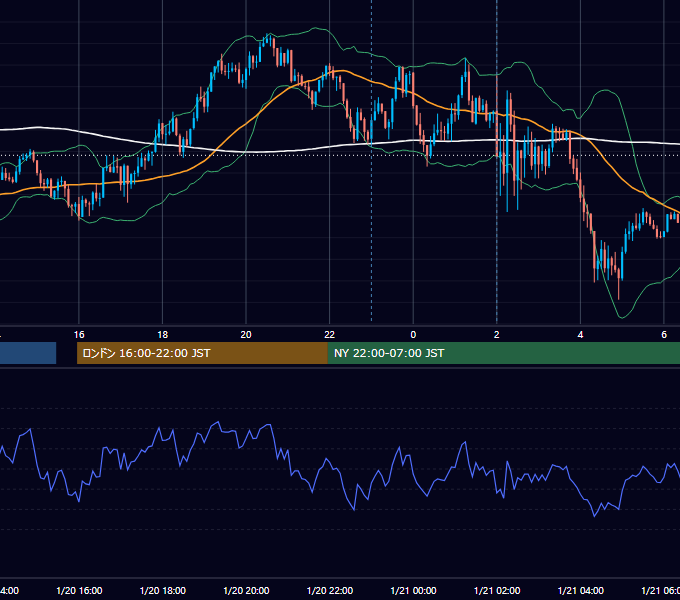This screenshot has height=600, width=680.
Task: Click the 20 hour label on chart axis
Action: [x=246, y=335]
